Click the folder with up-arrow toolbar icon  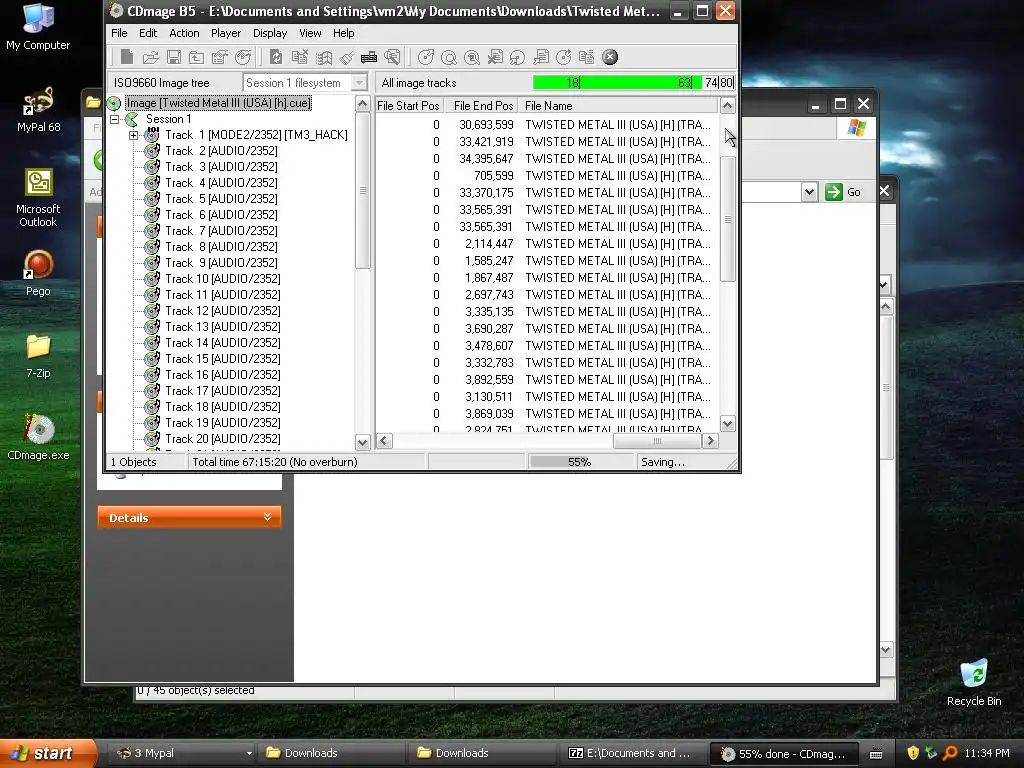(x=196, y=57)
